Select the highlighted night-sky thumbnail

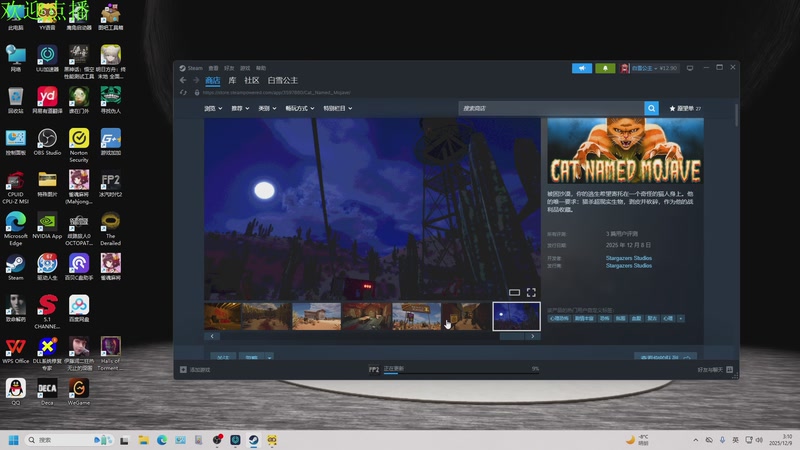pos(516,316)
